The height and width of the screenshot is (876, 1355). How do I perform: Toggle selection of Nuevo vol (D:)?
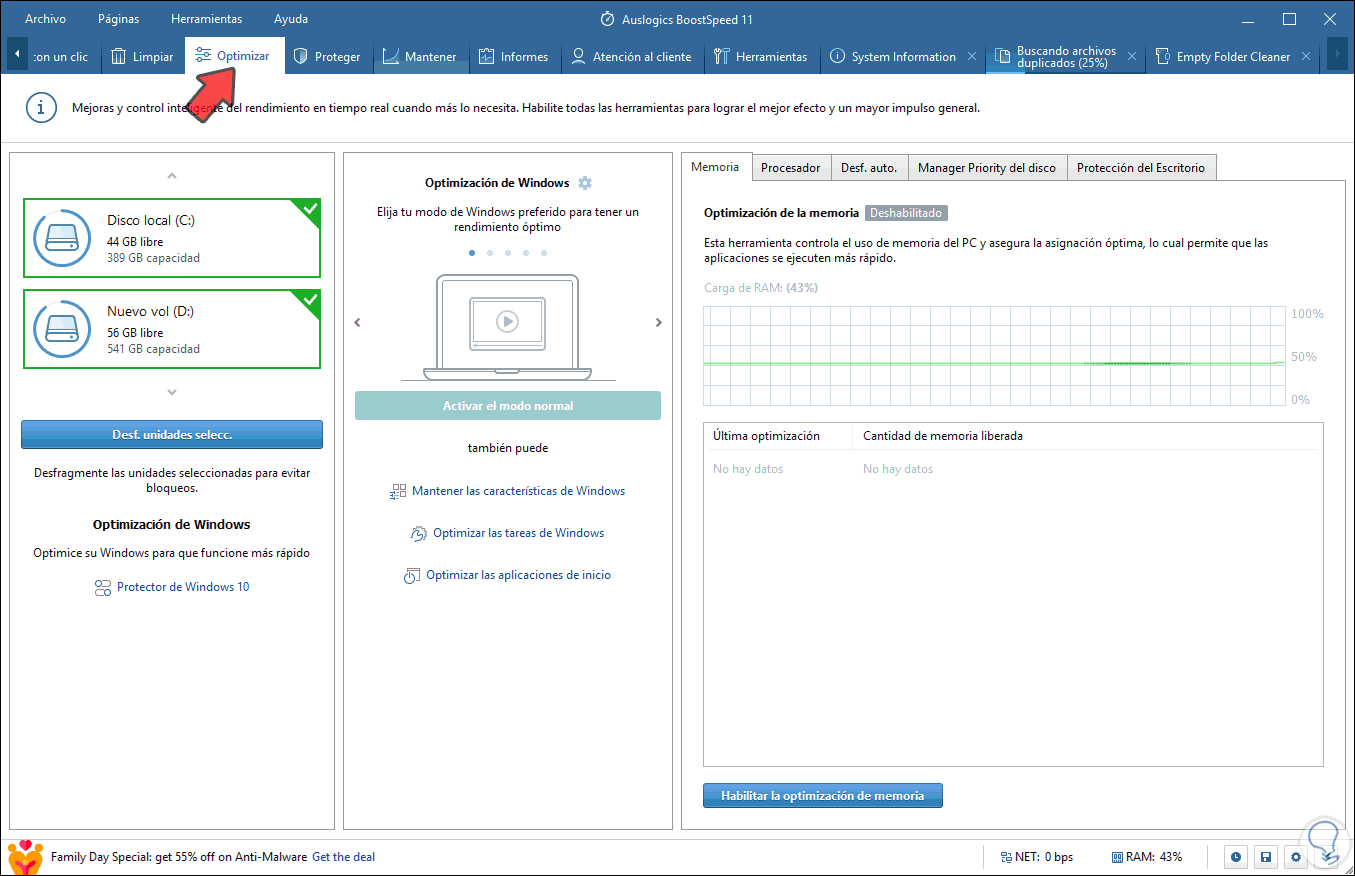click(x=172, y=328)
